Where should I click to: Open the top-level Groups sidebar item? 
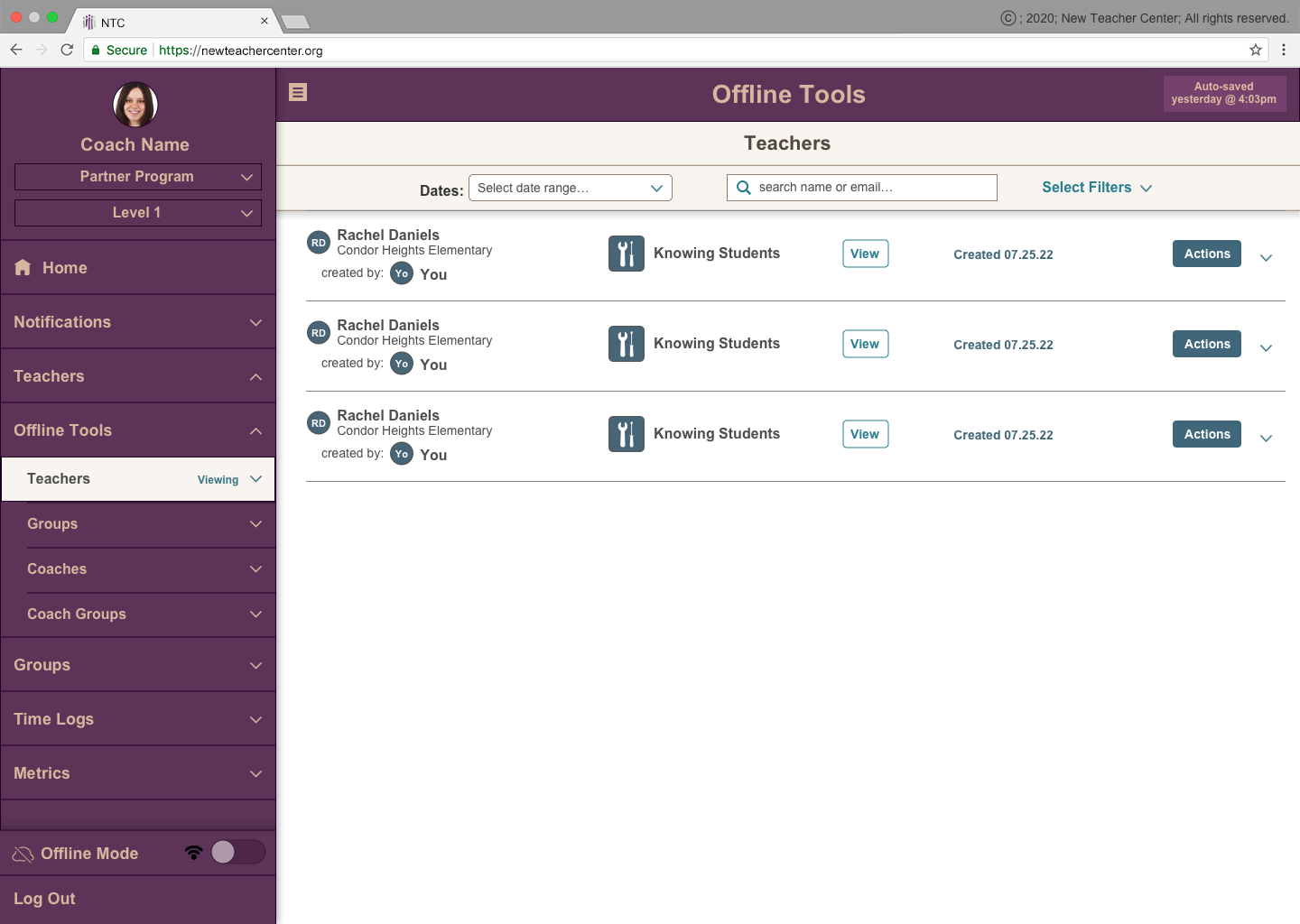(x=138, y=665)
